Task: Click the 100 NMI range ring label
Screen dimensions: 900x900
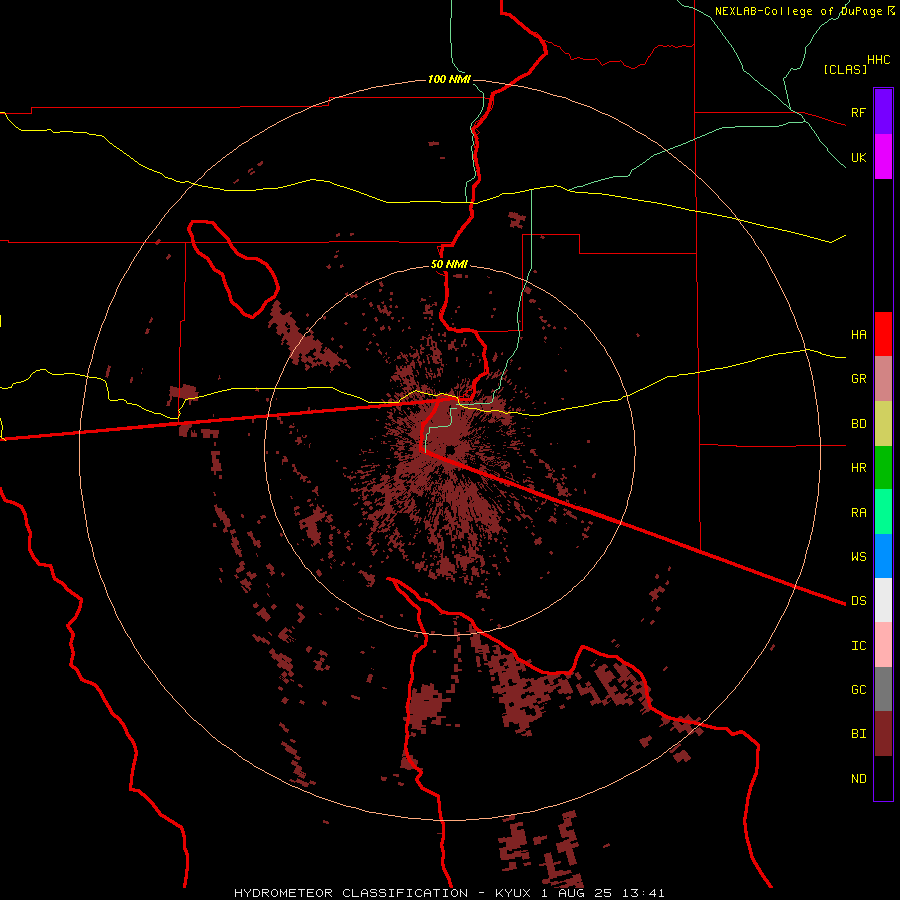Action: click(449, 79)
